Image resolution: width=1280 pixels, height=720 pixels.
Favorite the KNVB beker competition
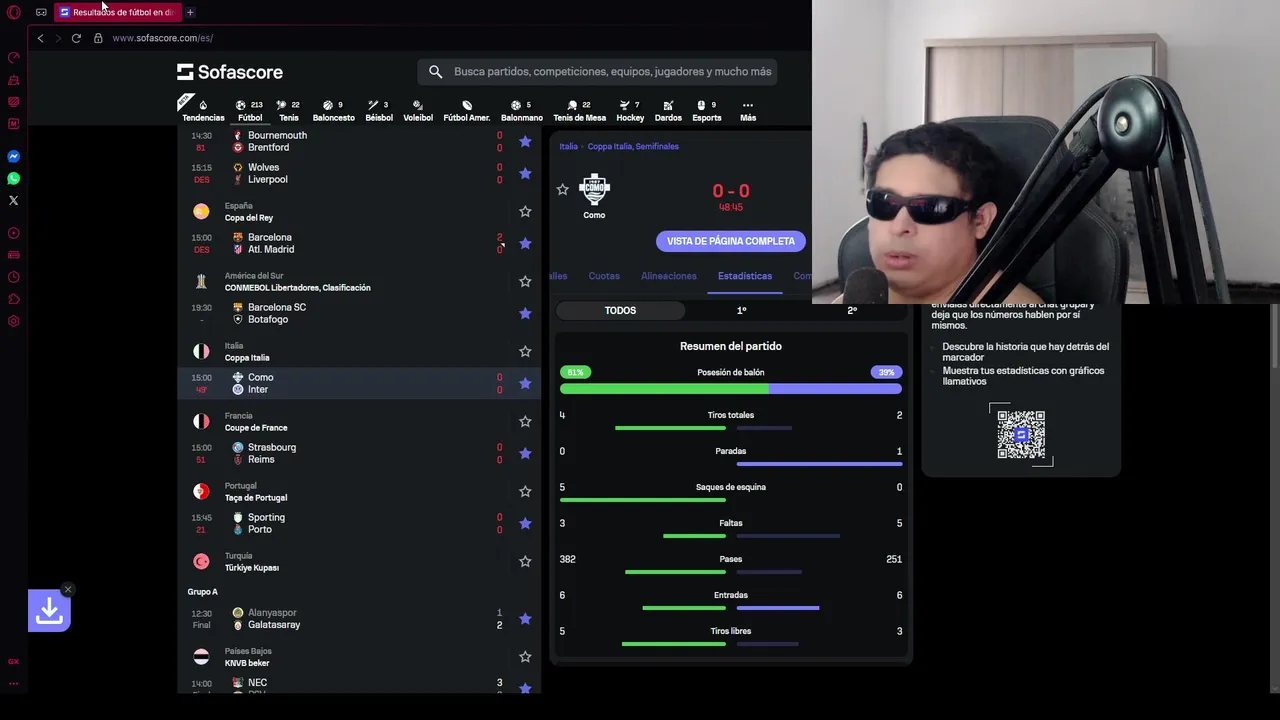[525, 657]
